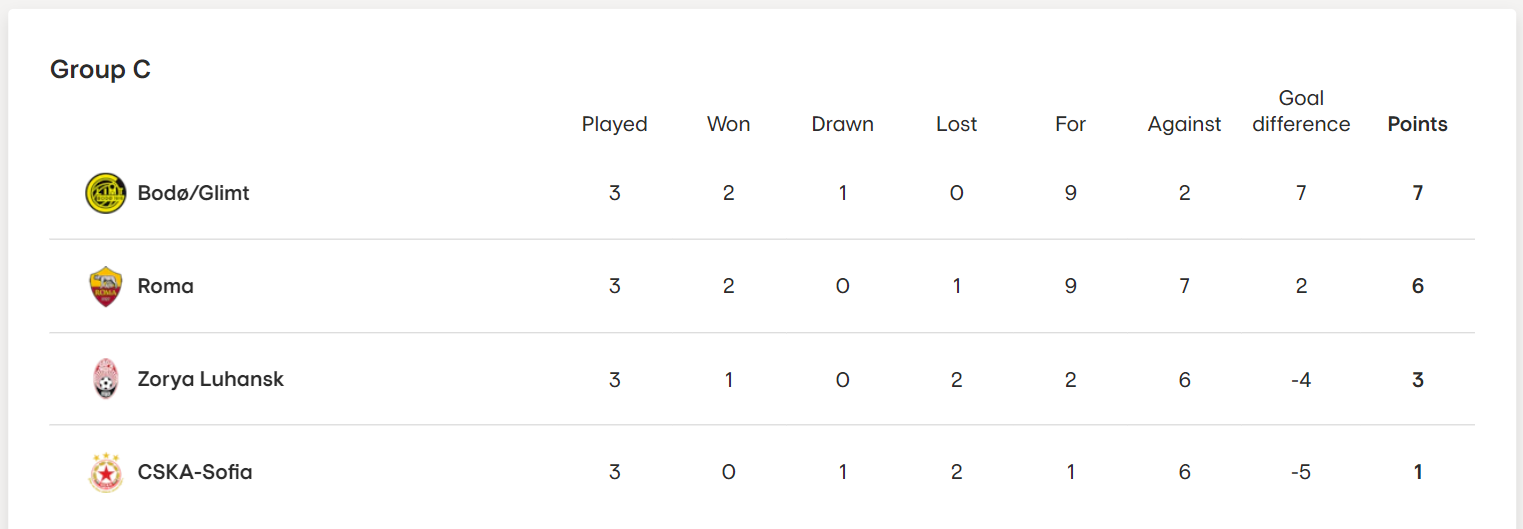The width and height of the screenshot is (1523, 529).
Task: Select the CSKA-Sofia team name
Action: click(195, 472)
